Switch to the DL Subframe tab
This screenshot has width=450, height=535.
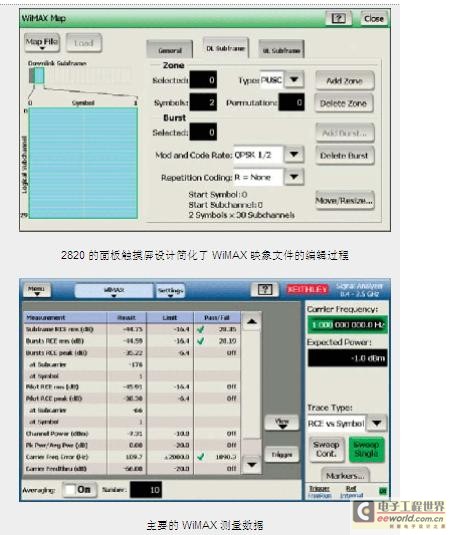226,48
